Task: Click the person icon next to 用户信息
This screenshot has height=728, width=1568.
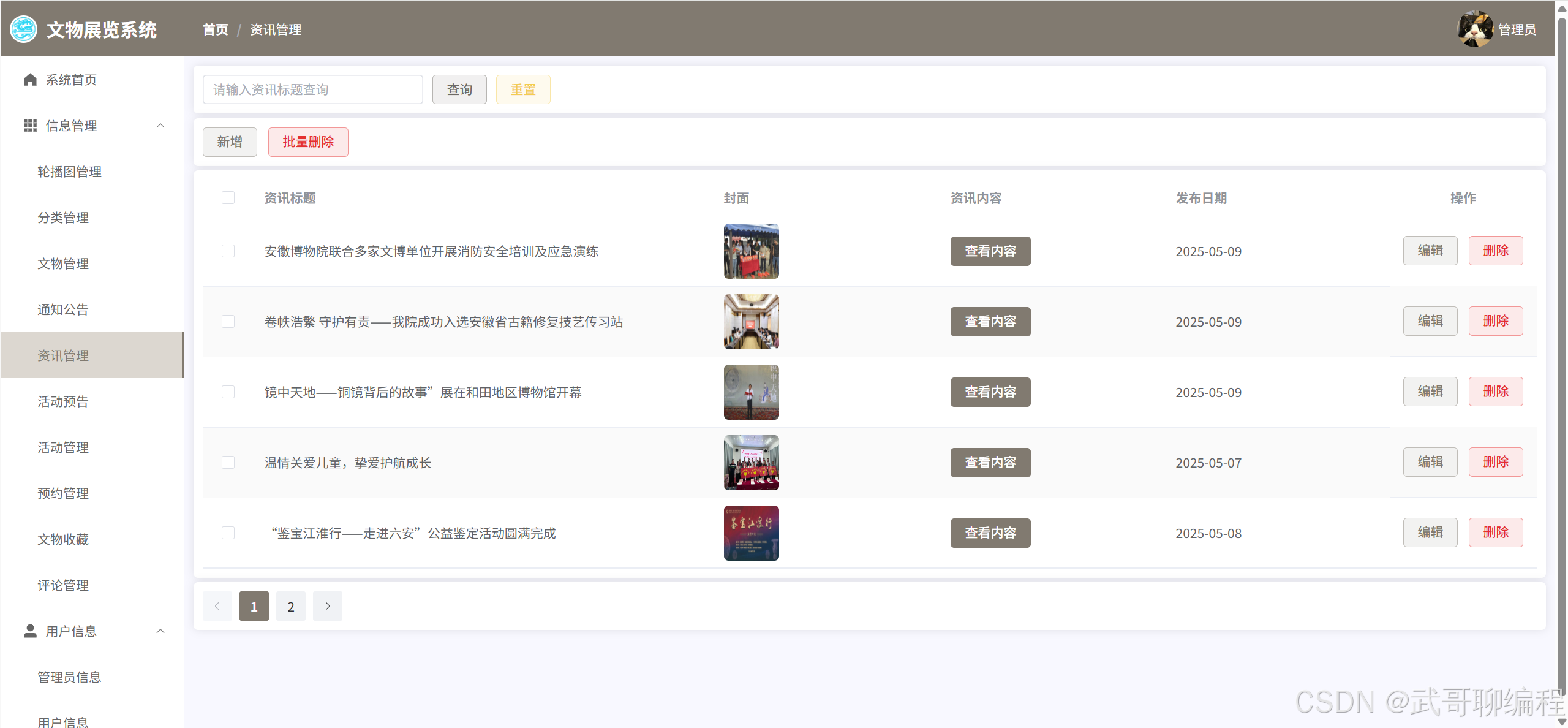Action: pyautogui.click(x=30, y=631)
